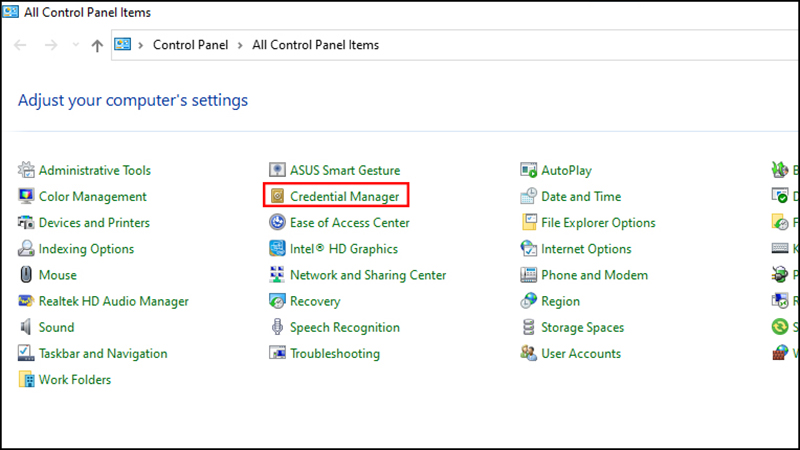The image size is (800, 450).
Task: Open Ease of Access Center link
Action: 349,222
